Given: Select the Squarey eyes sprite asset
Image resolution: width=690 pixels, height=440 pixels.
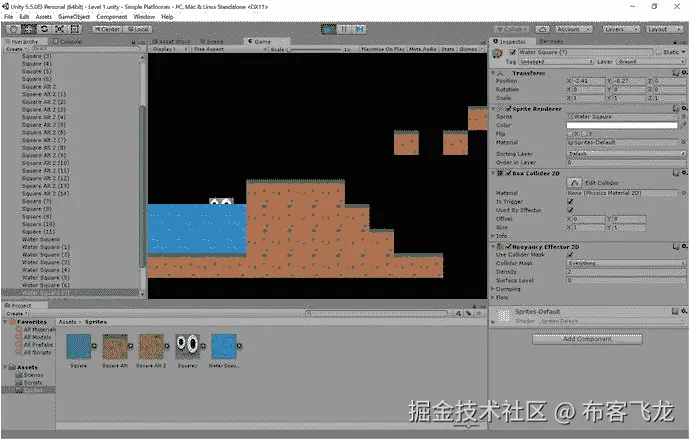Looking at the screenshot, I should [187, 347].
